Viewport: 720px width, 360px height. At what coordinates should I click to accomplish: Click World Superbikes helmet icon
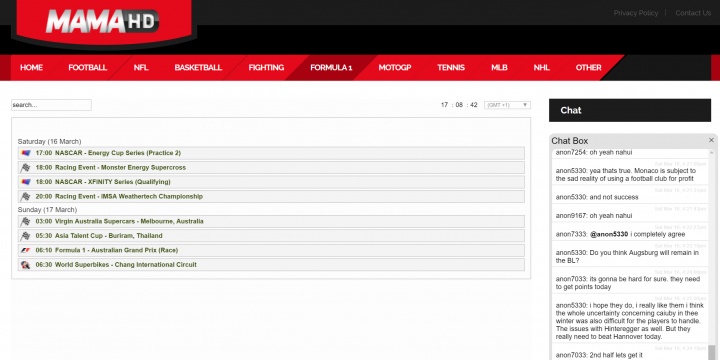click(26, 265)
